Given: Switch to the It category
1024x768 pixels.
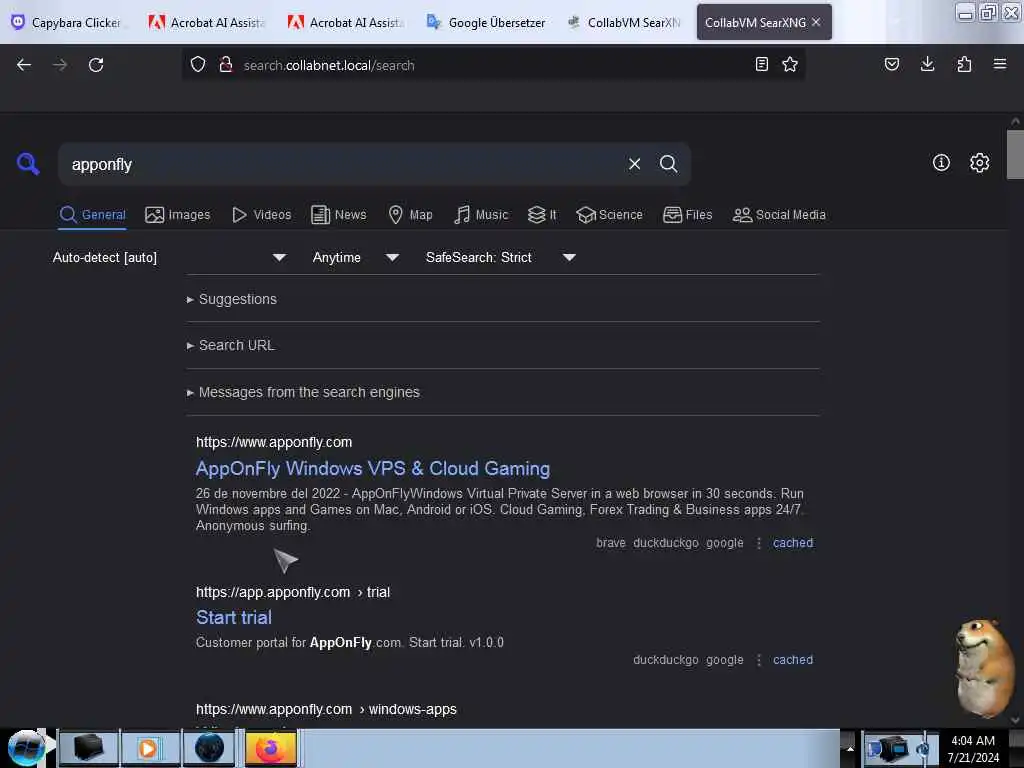Looking at the screenshot, I should [542, 215].
